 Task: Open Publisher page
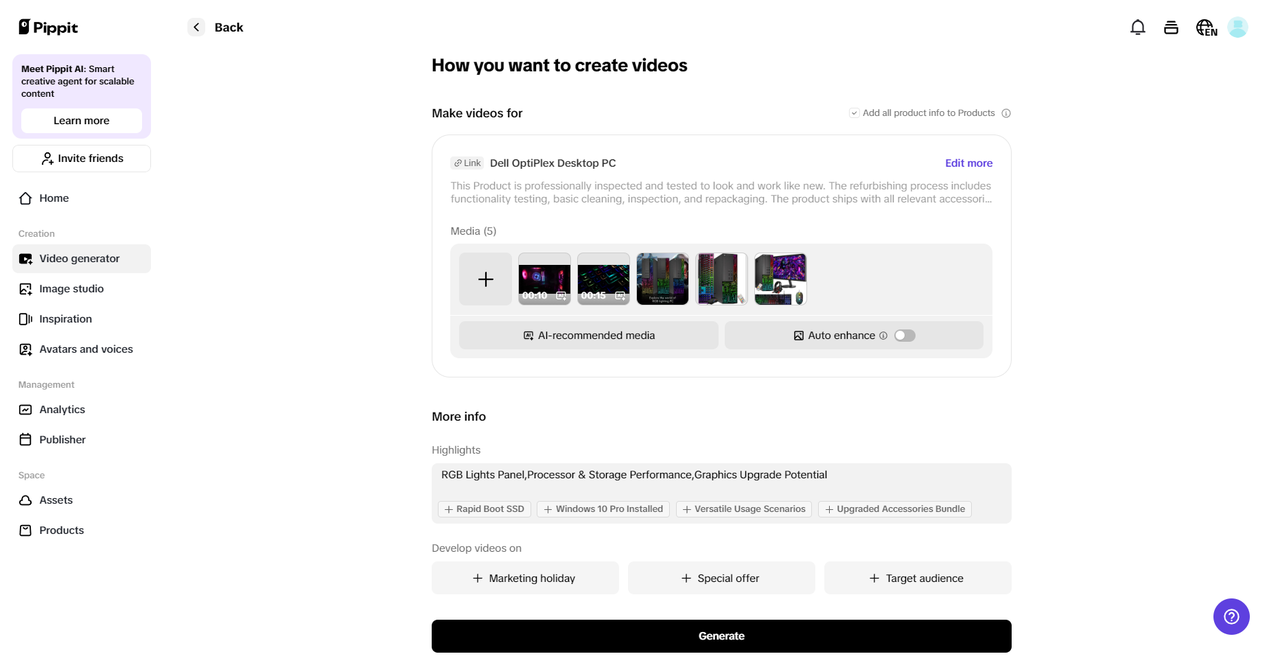click(82, 440)
